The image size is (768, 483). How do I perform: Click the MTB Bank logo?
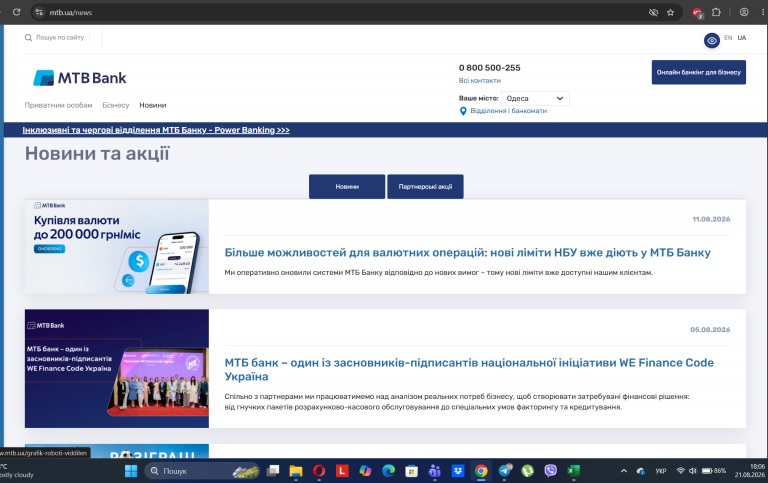pos(79,78)
